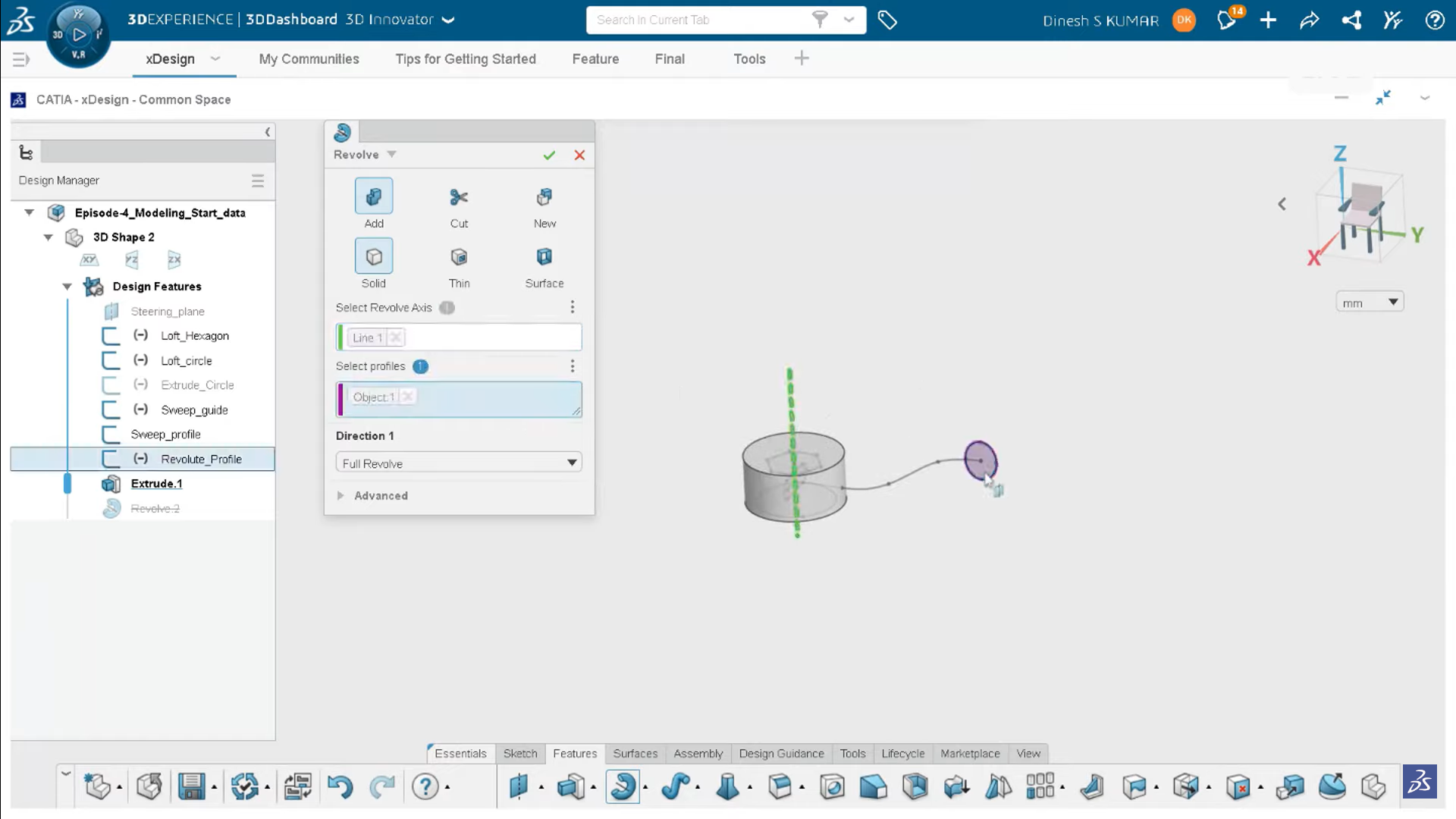
Task: Switch to the Sketch toolbar tab
Action: click(520, 753)
